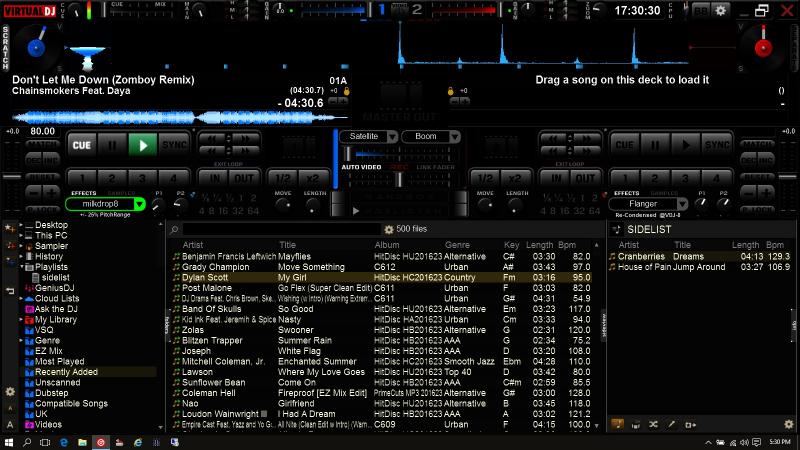This screenshot has width=800, height=450.
Task: Click the browser search field
Action: coord(282,230)
